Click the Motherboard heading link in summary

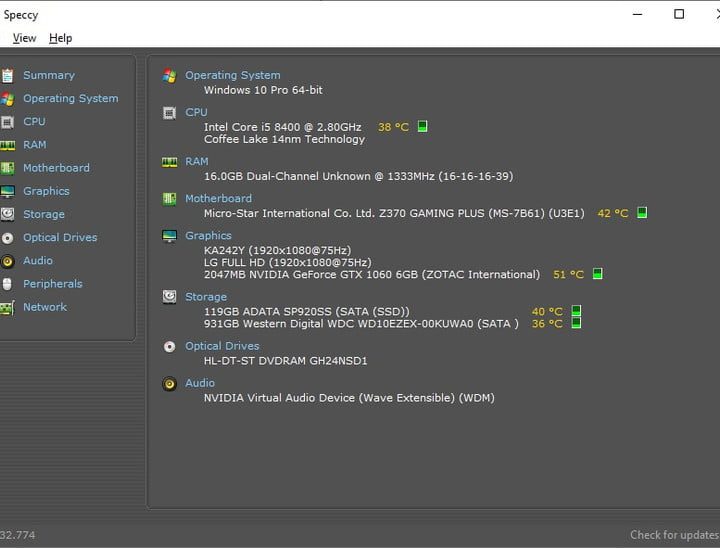(219, 198)
